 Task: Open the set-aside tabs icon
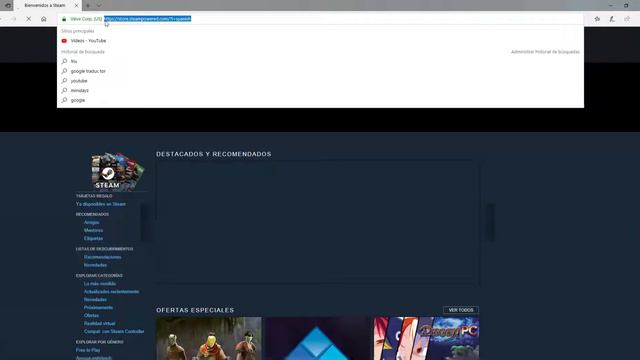(x=7, y=6)
